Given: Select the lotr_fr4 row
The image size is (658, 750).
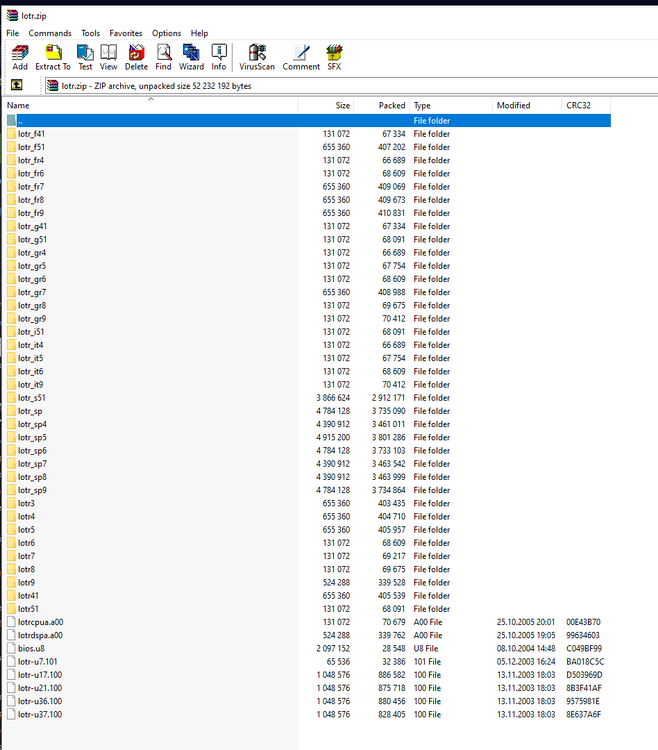Looking at the screenshot, I should point(308,160).
